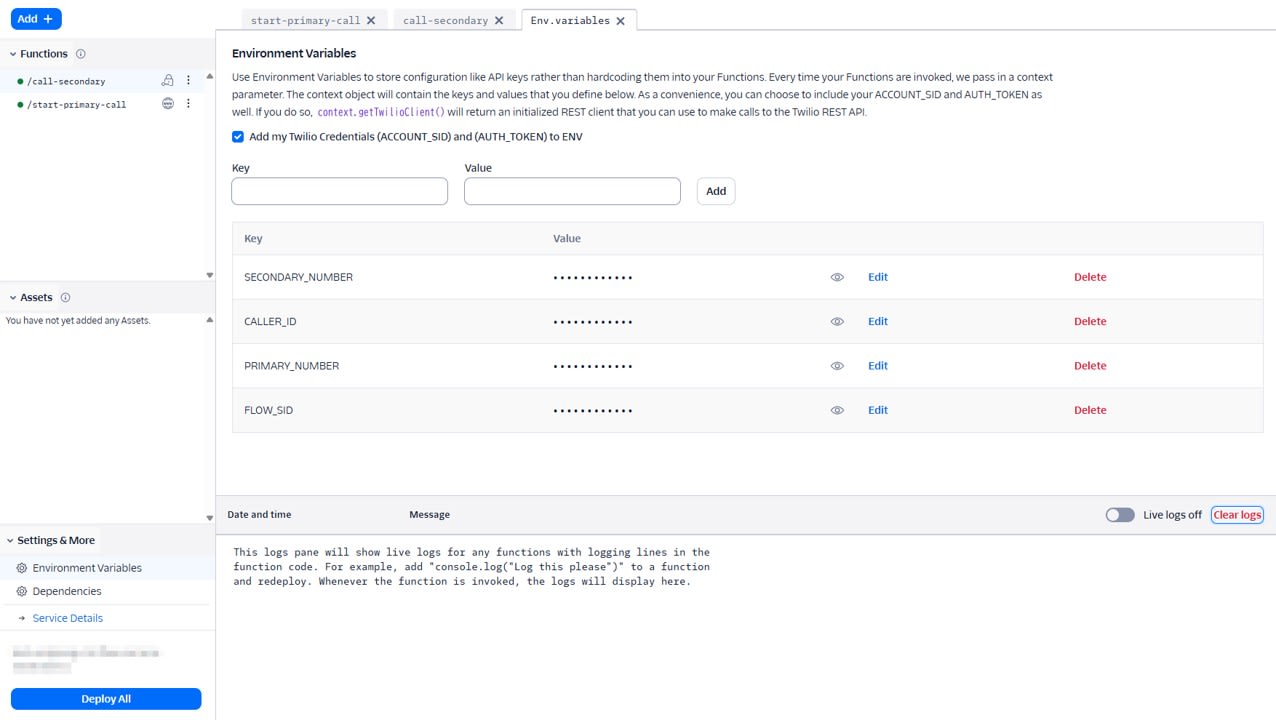Image resolution: width=1276 pixels, height=720 pixels.
Task: Open the three-dot menu for /call-secondary
Action: [188, 81]
